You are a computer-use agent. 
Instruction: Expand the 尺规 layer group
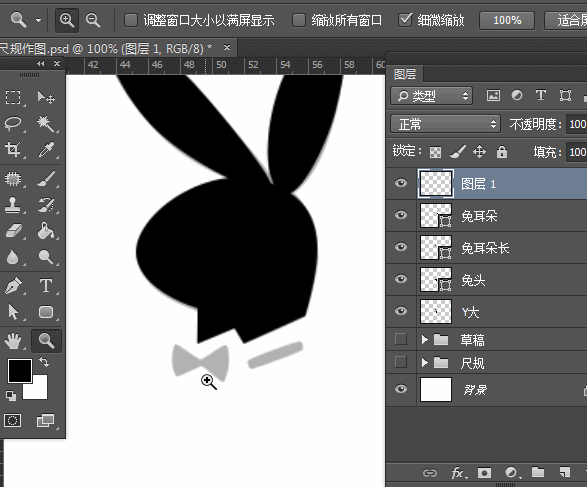[x=425, y=362]
